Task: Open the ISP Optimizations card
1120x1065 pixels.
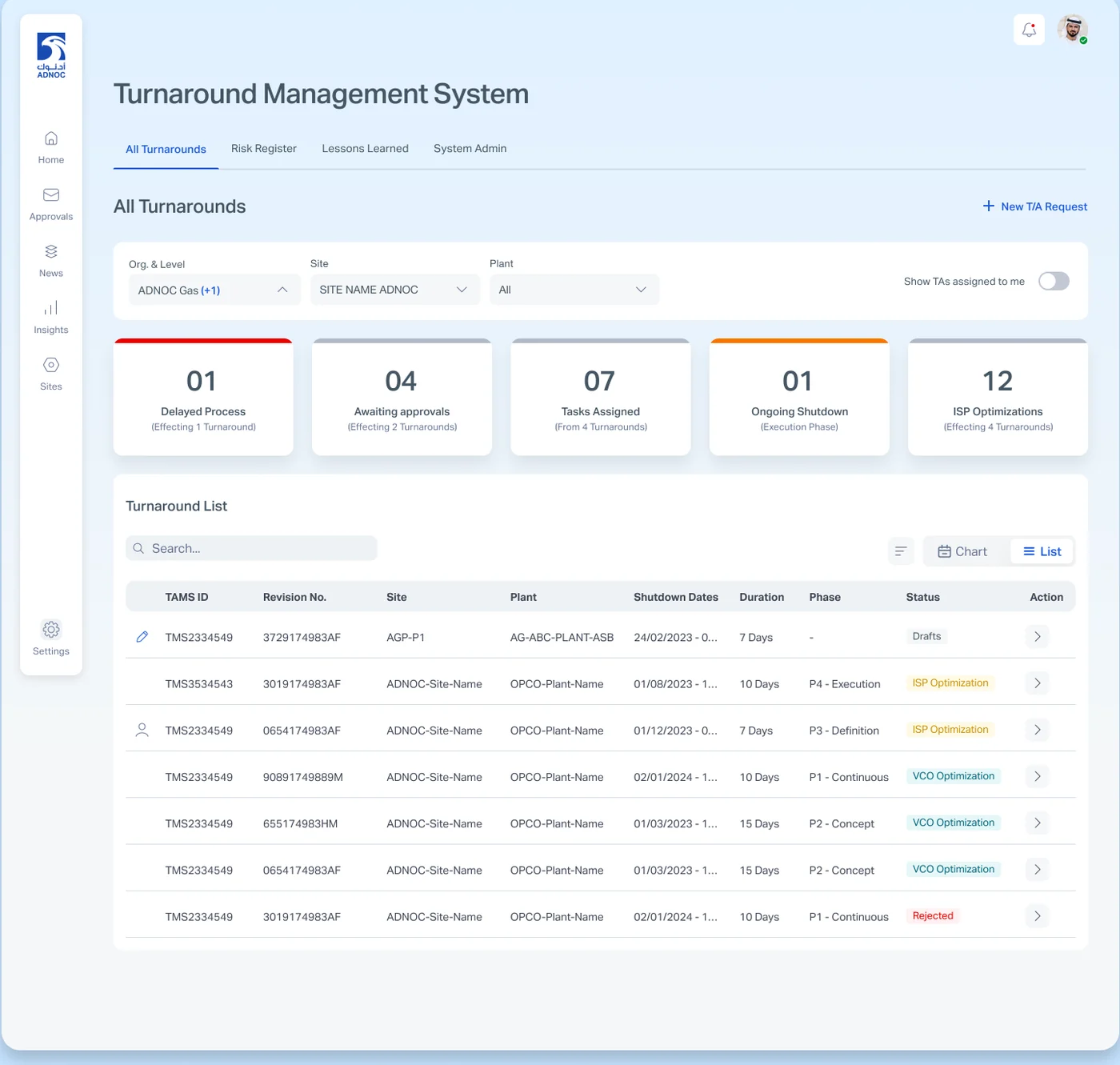Action: 998,397
